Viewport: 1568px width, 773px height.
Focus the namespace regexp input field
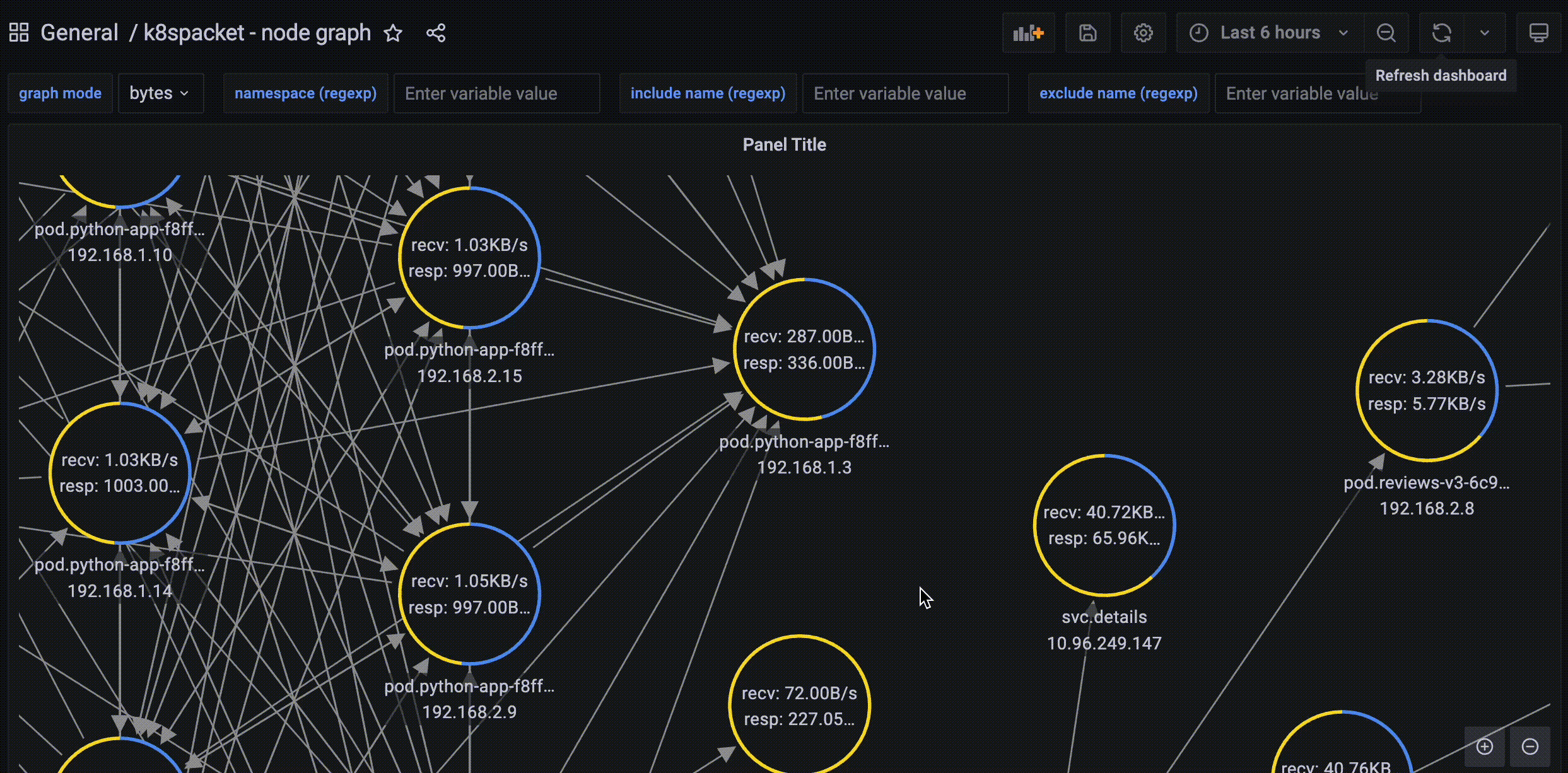pyautogui.click(x=496, y=93)
